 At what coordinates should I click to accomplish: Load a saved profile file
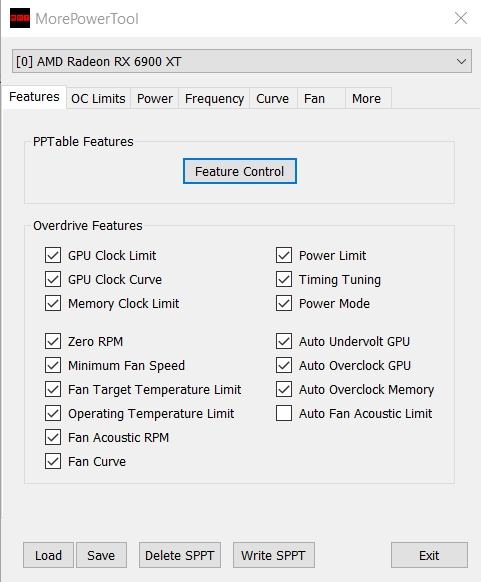coord(48,555)
